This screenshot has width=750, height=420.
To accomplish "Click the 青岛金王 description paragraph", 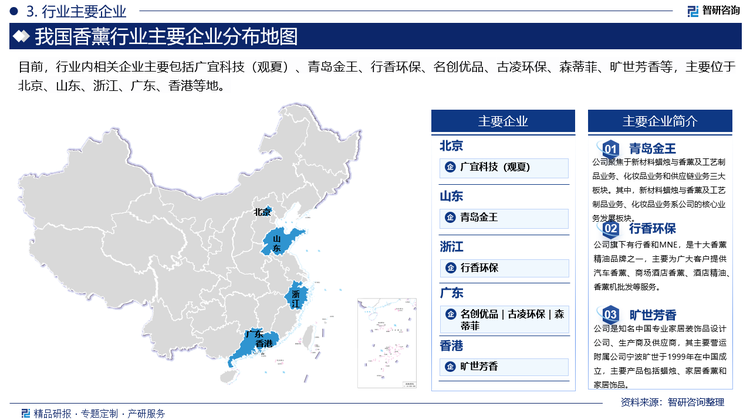I will click(x=659, y=190).
